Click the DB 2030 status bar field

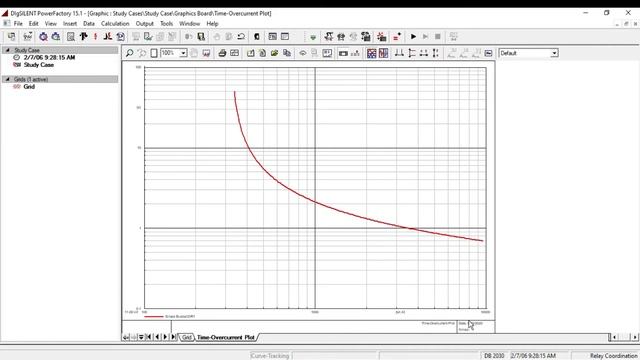point(494,356)
